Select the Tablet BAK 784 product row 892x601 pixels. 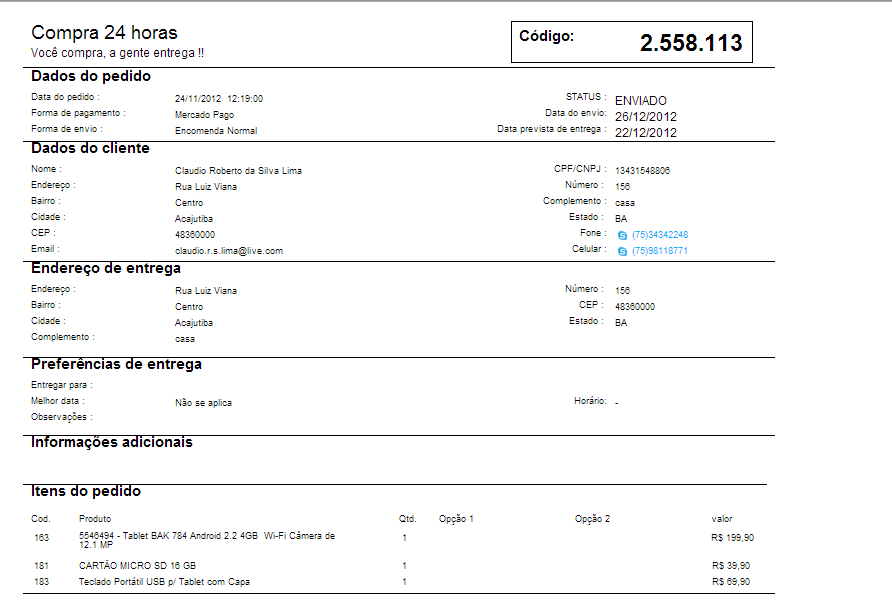pos(394,540)
